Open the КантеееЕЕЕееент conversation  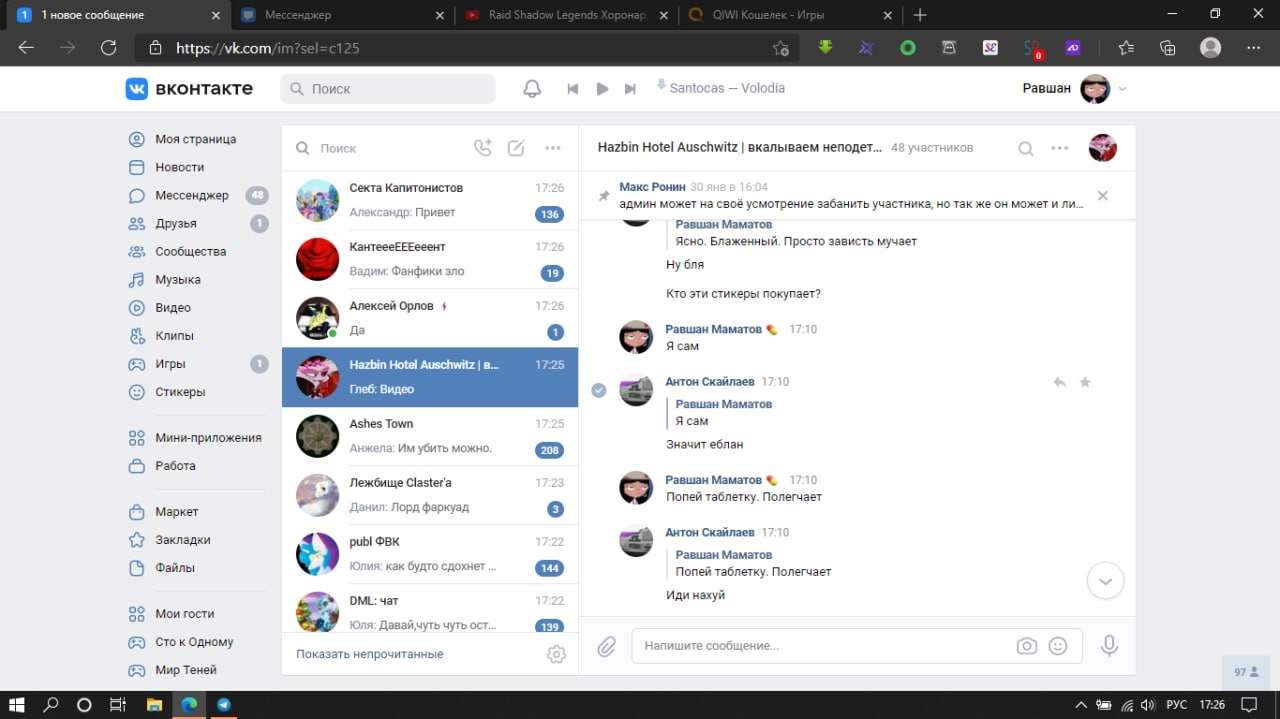pyautogui.click(x=430, y=259)
